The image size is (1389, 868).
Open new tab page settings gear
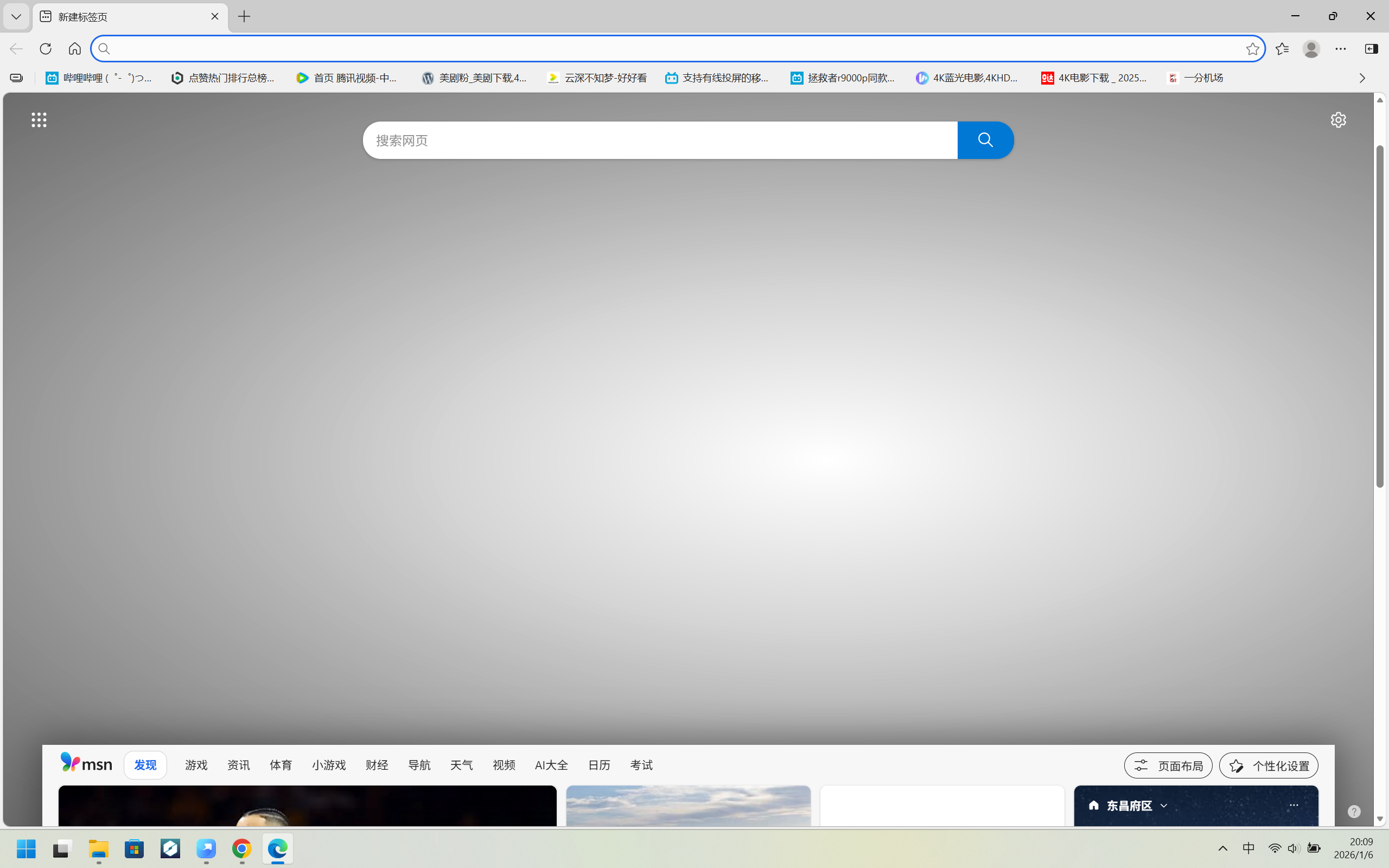point(1338,119)
